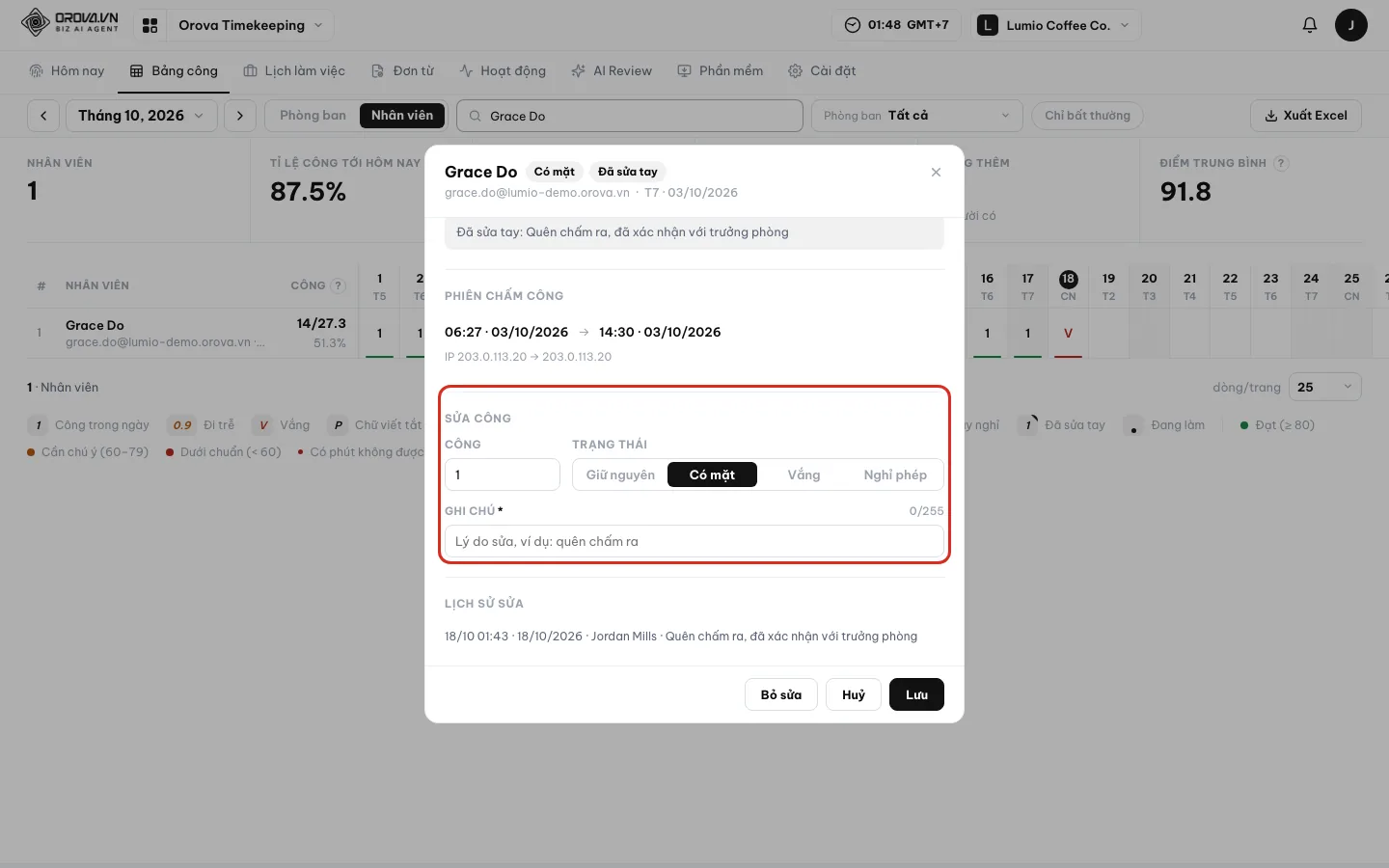Click the Orova.vn logo
The width and height of the screenshot is (1389, 868).
tap(69, 22)
